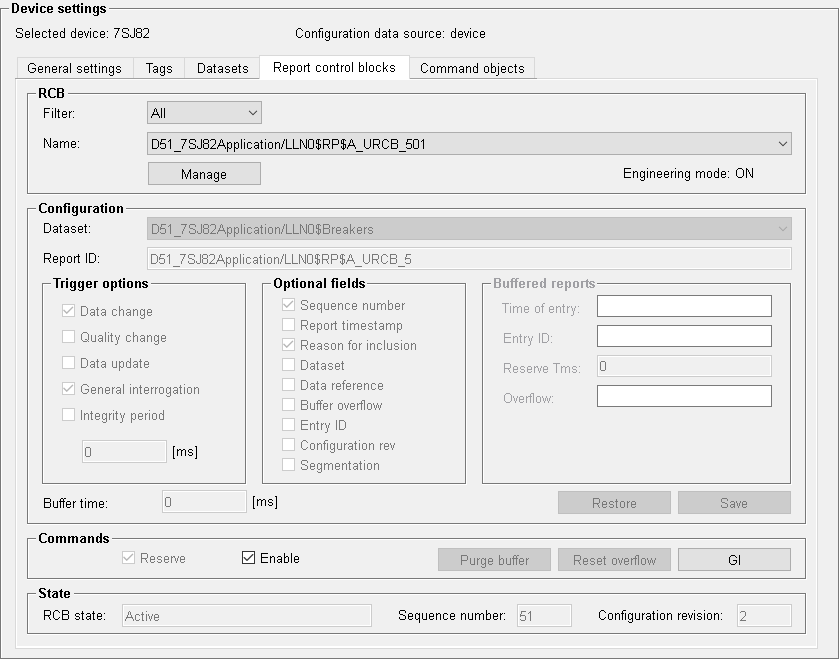Toggle the Data change trigger checkbox
This screenshot has width=840, height=660.
[x=69, y=312]
